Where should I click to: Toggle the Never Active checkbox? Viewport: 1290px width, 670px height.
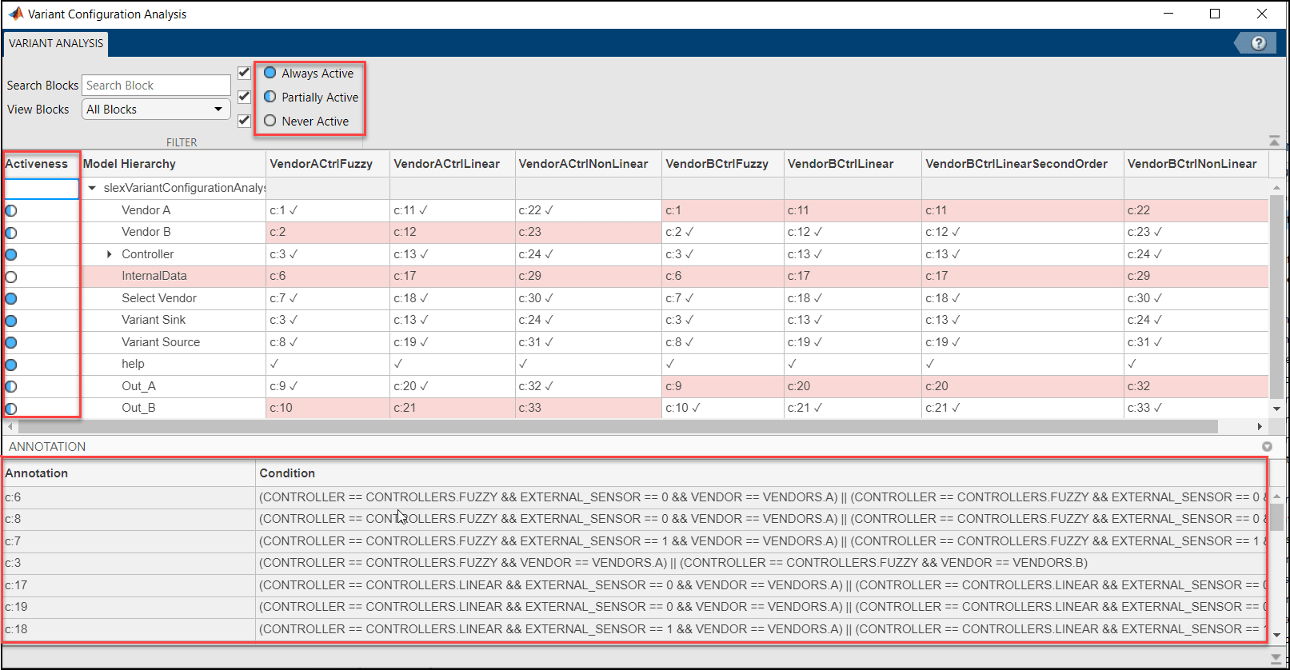[244, 121]
